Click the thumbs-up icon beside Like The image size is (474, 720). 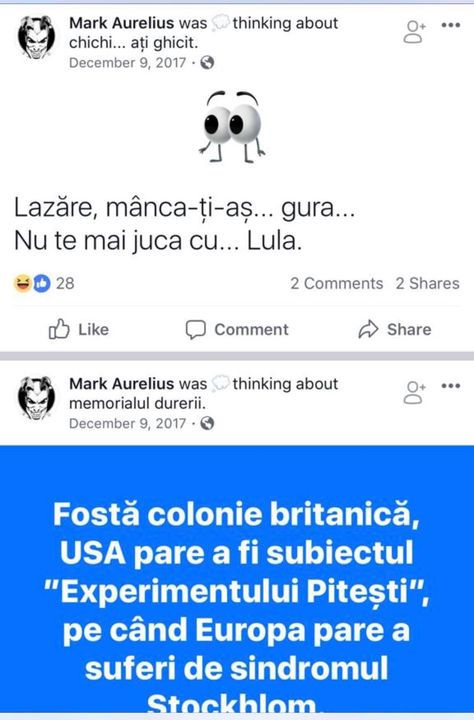(x=59, y=329)
